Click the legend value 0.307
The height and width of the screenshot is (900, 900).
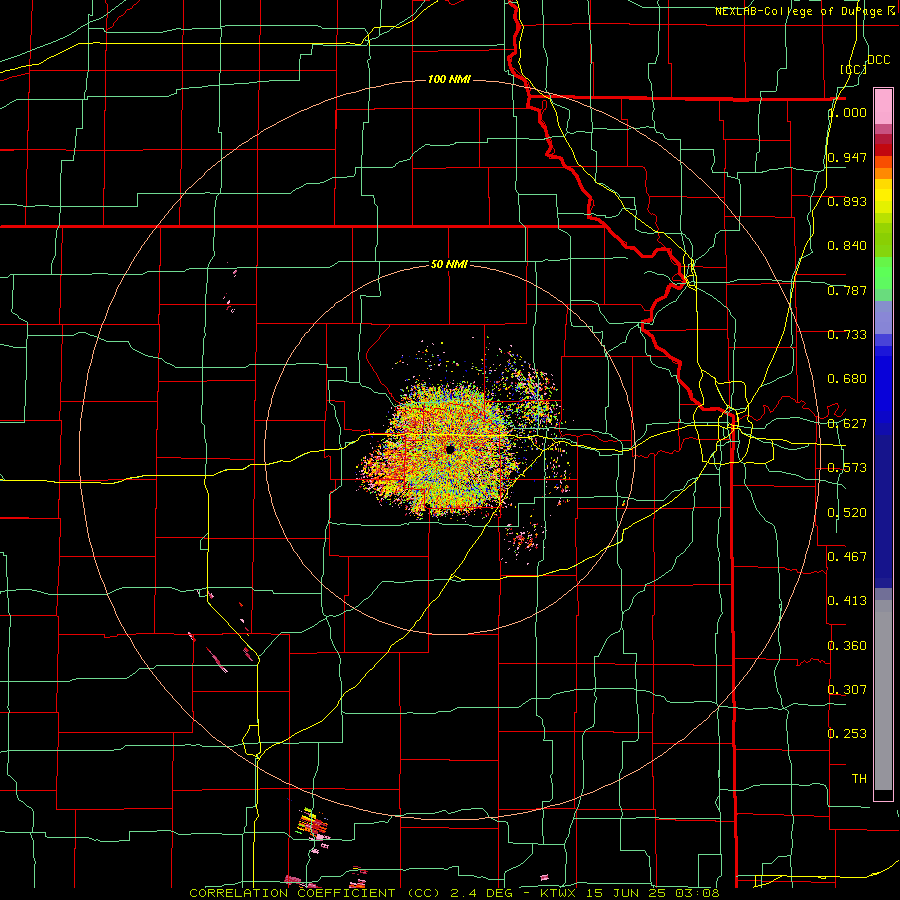[x=847, y=689]
